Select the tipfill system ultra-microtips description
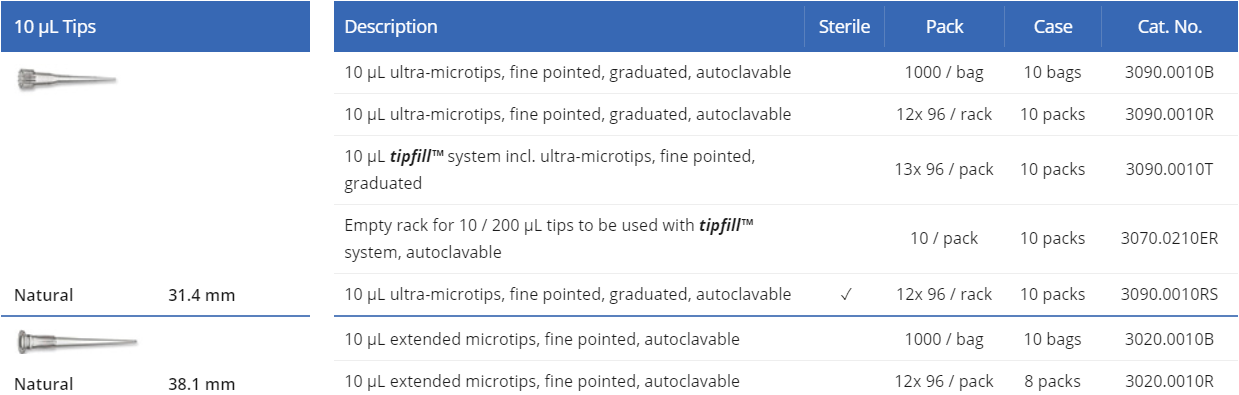 550,170
